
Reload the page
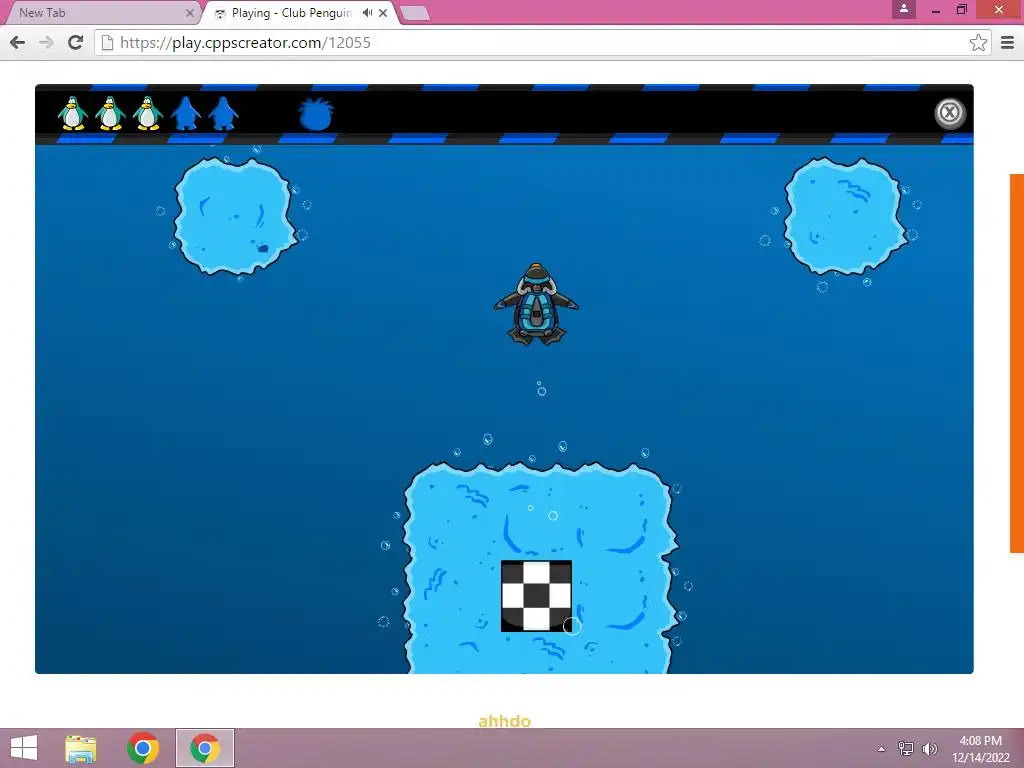76,42
